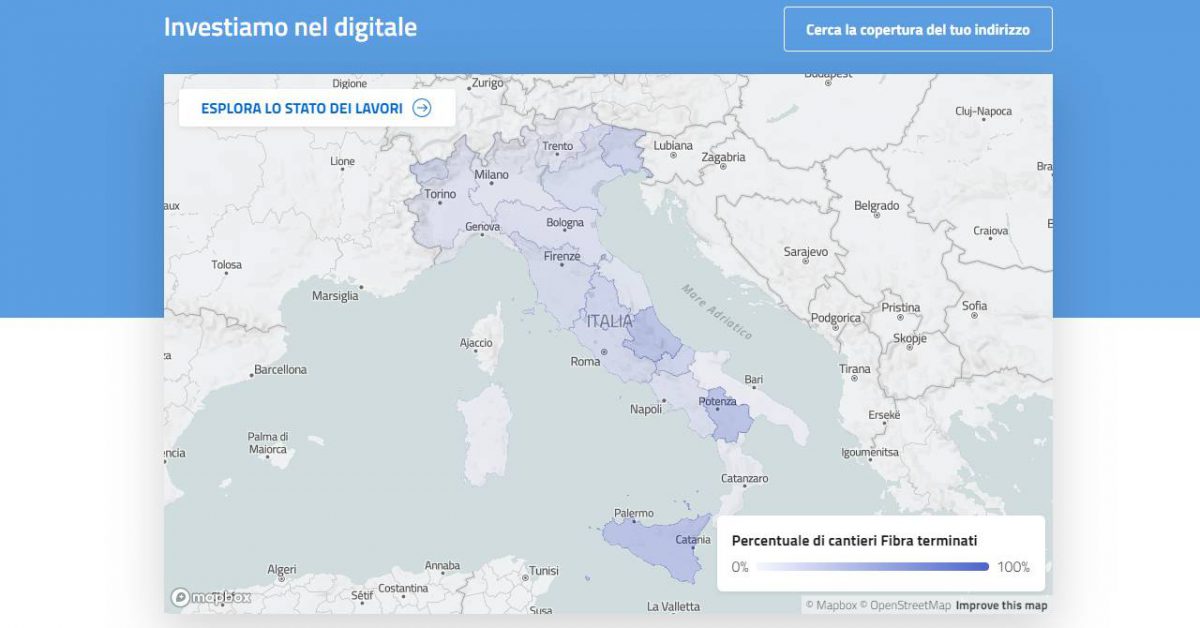The width and height of the screenshot is (1200, 628).
Task: Click the Mapbox logo
Action: coord(211,597)
